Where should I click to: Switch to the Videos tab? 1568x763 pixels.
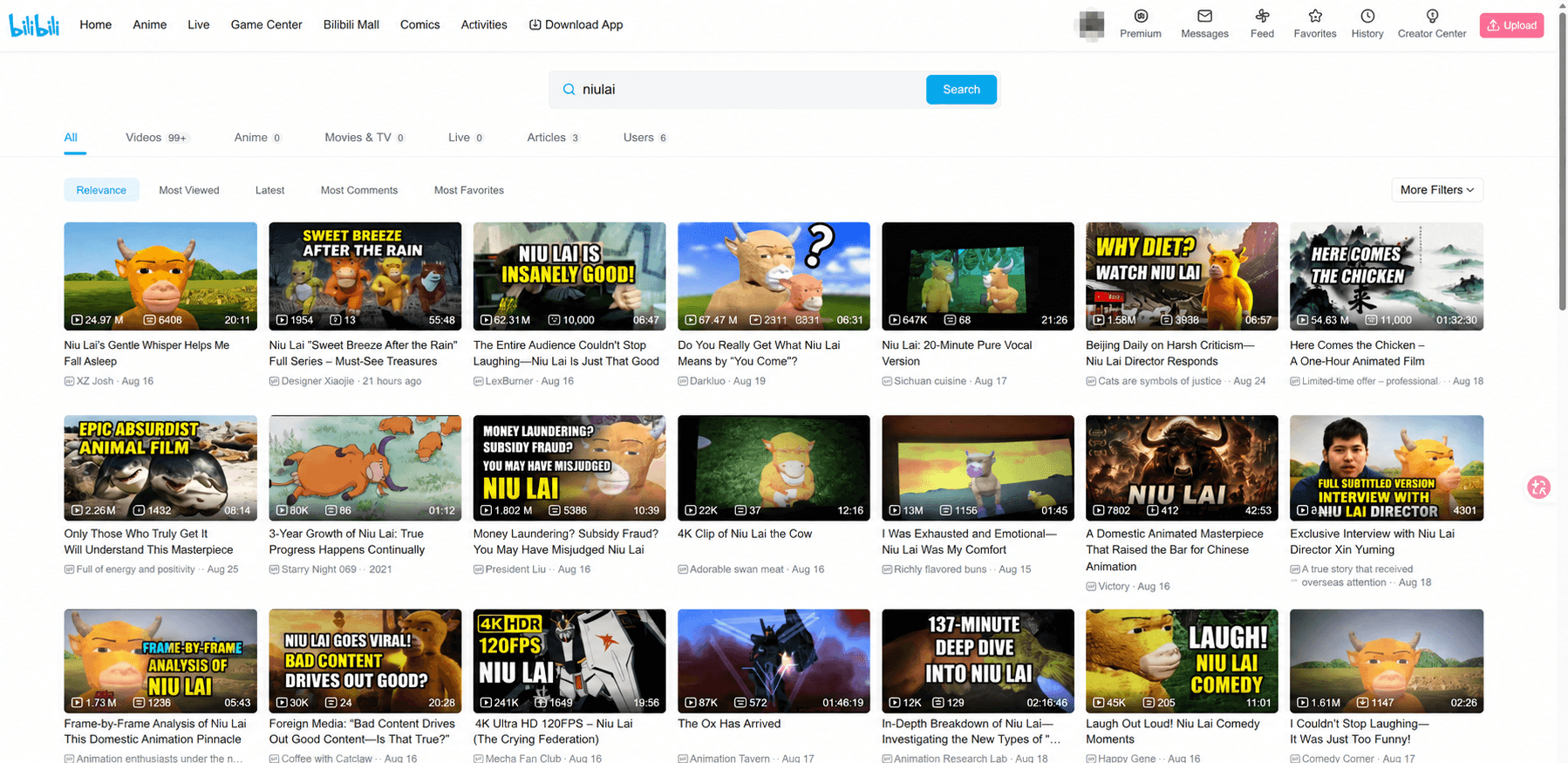point(157,138)
